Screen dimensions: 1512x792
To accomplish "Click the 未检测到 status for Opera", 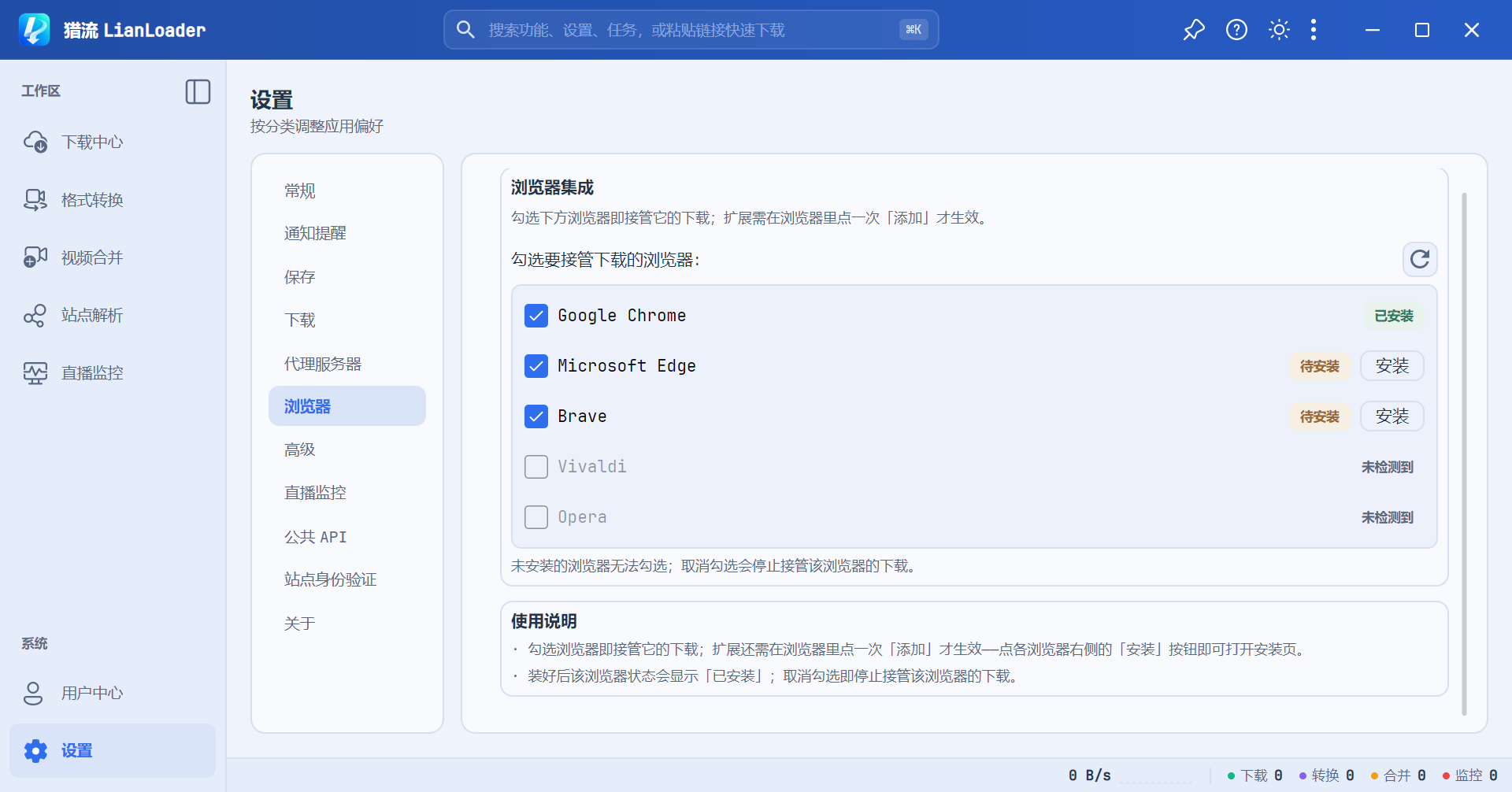I will 1388,517.
